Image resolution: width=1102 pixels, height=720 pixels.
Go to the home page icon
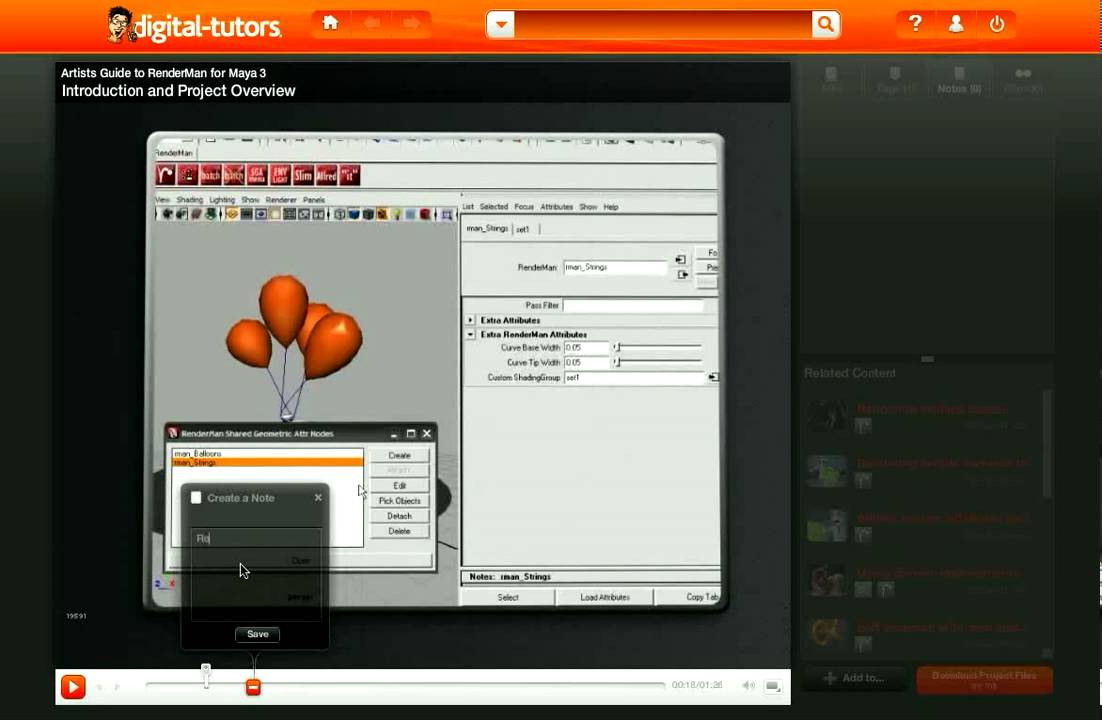point(330,23)
